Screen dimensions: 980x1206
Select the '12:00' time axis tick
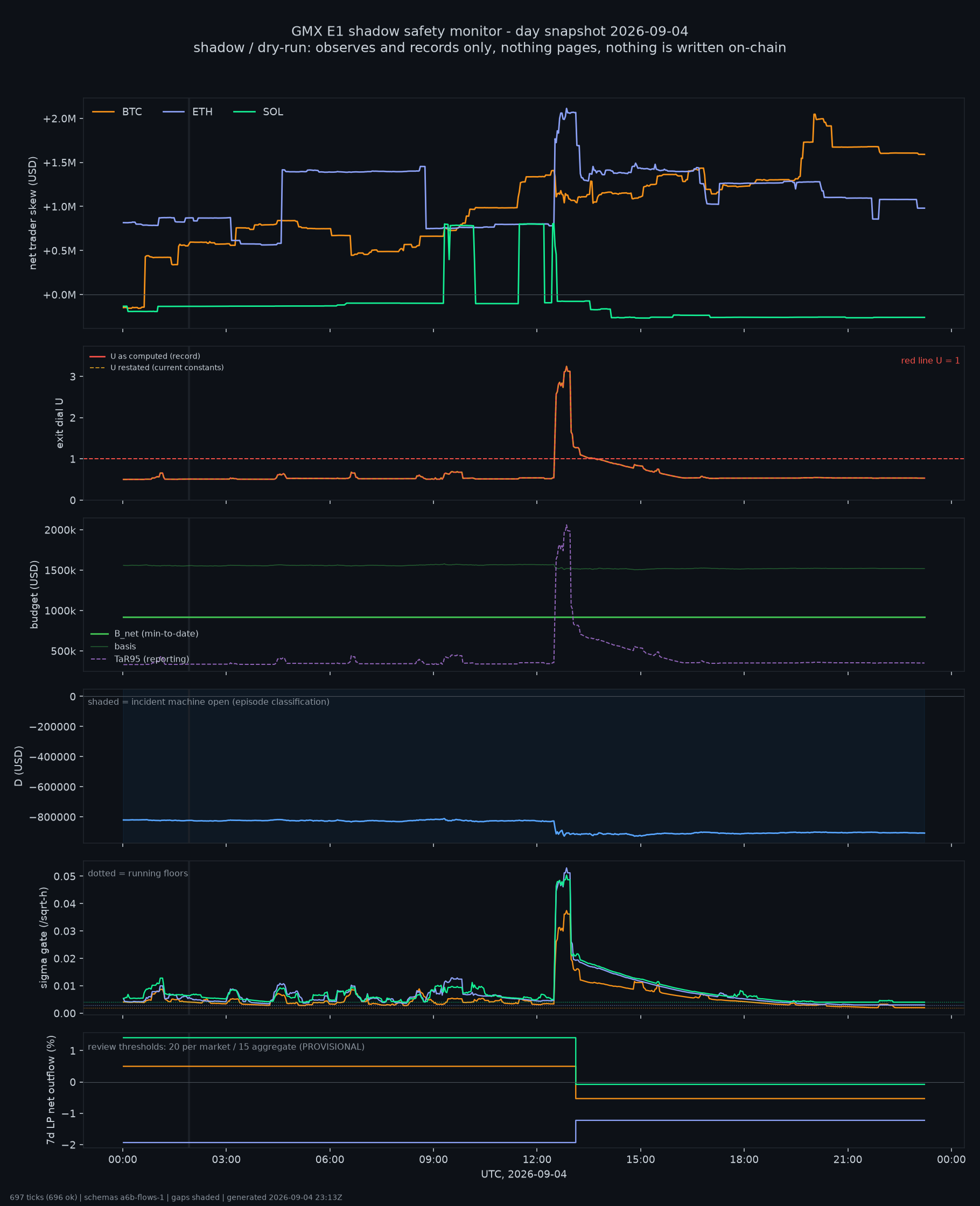537,1160
